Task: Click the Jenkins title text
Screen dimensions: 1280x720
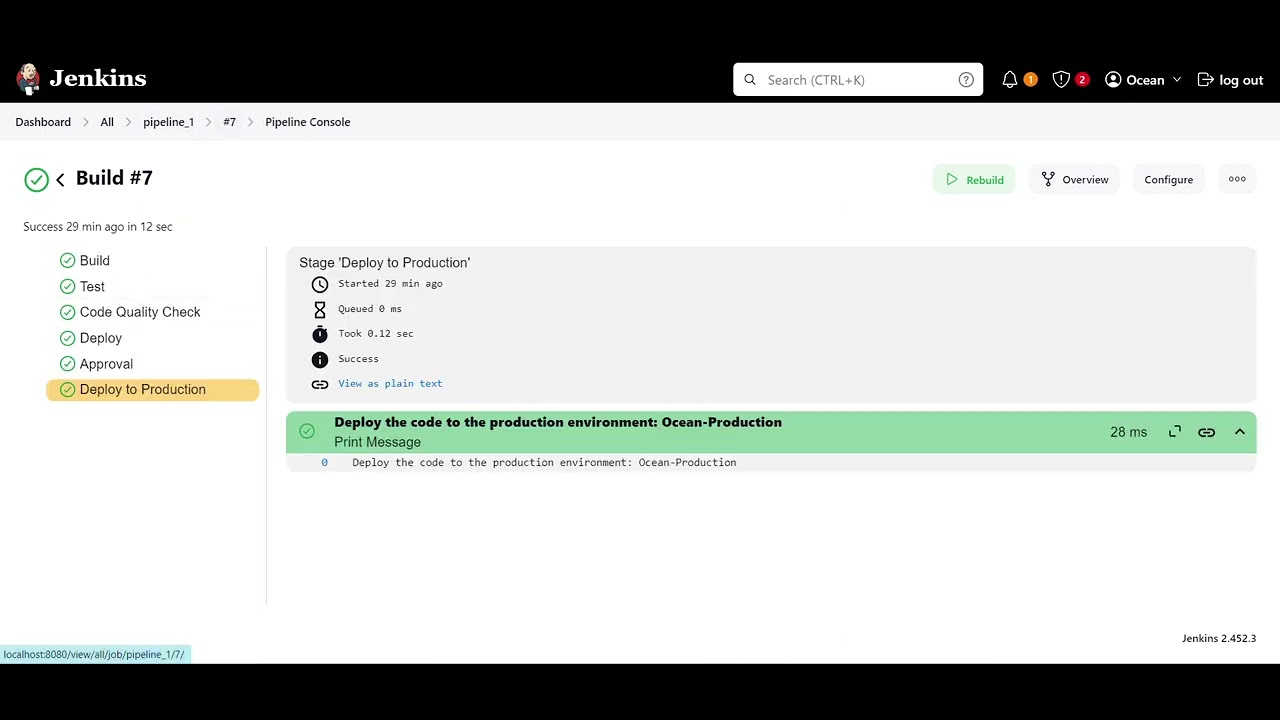Action: pyautogui.click(x=98, y=79)
